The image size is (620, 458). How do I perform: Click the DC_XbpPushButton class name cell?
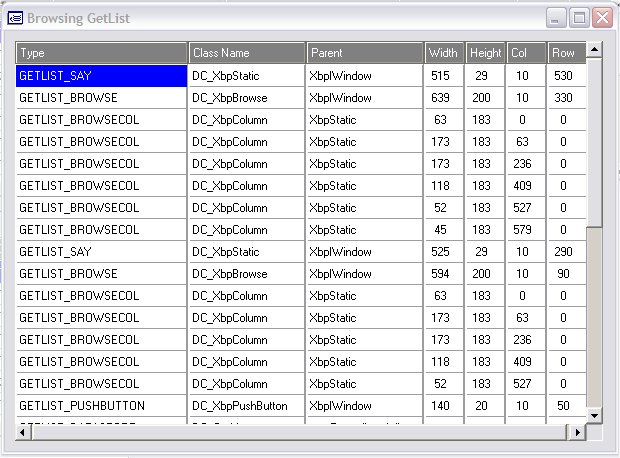(247, 406)
